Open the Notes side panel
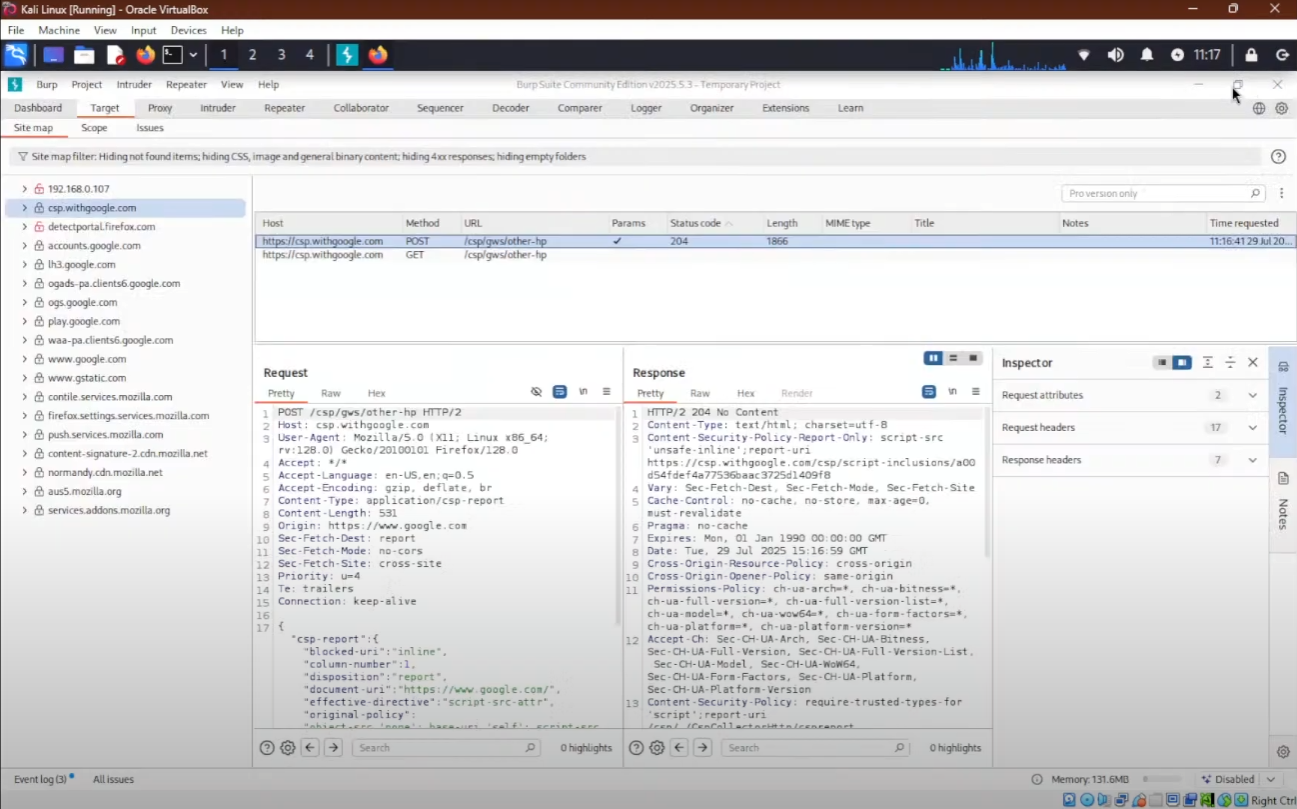Screen dimensions: 1297x809 point(1283,500)
